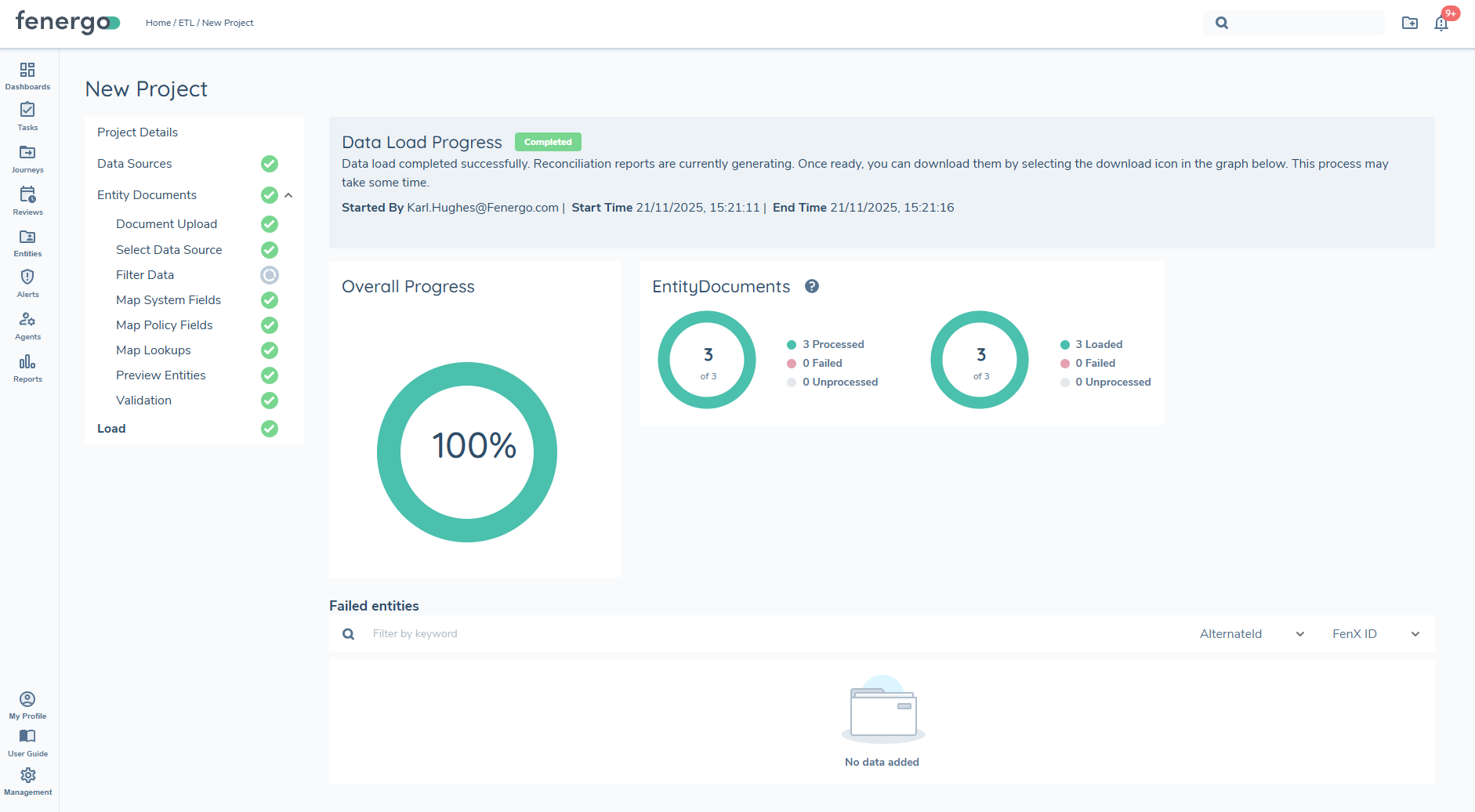
Task: Open notifications via the bell icon
Action: tap(1442, 23)
